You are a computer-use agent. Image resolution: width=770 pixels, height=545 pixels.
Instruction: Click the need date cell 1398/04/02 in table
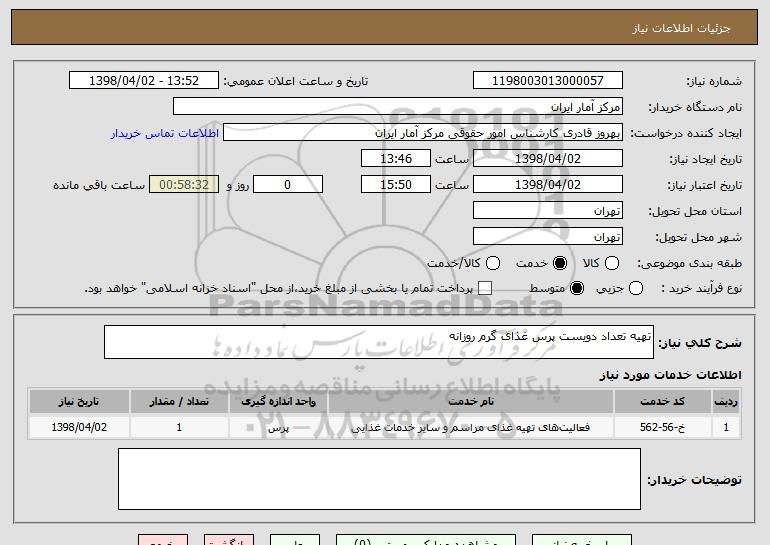tap(79, 427)
